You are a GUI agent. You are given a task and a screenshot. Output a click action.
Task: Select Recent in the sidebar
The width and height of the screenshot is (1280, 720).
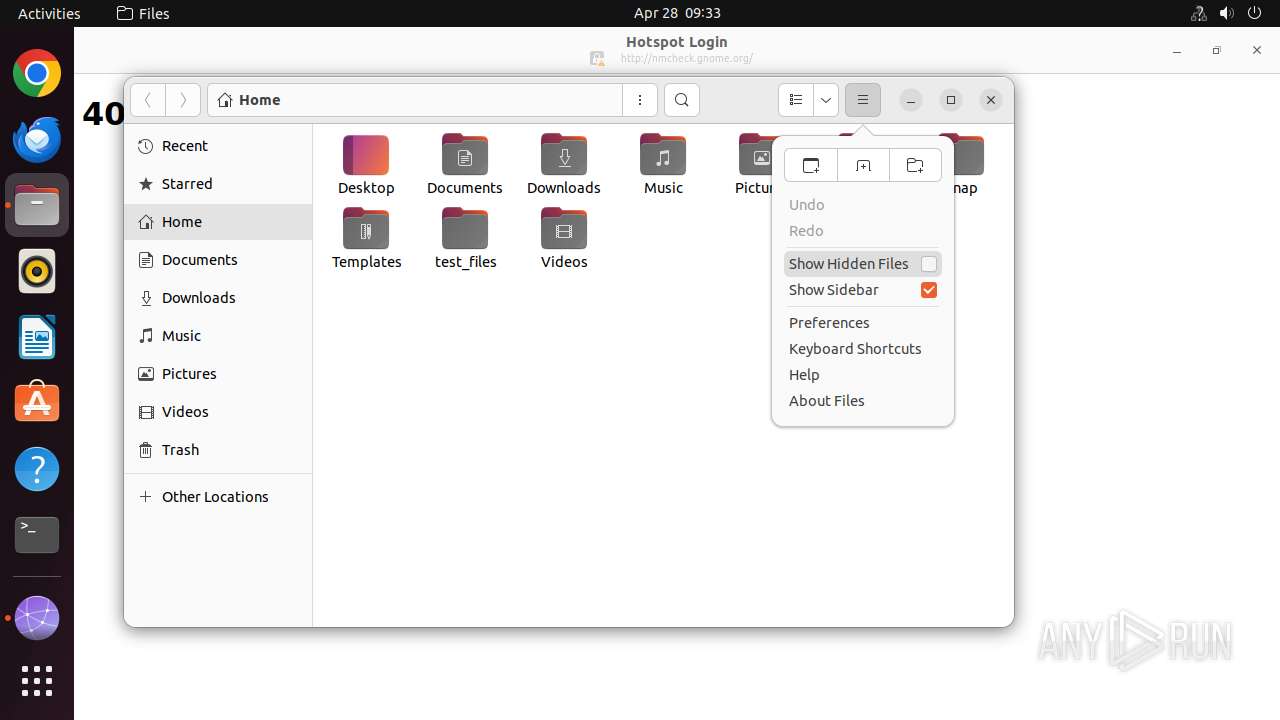(218, 146)
